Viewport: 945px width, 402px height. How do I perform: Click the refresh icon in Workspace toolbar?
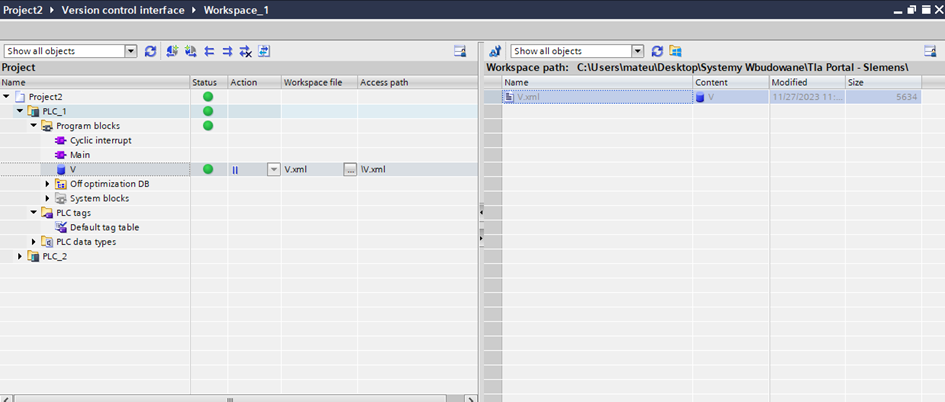[657, 51]
